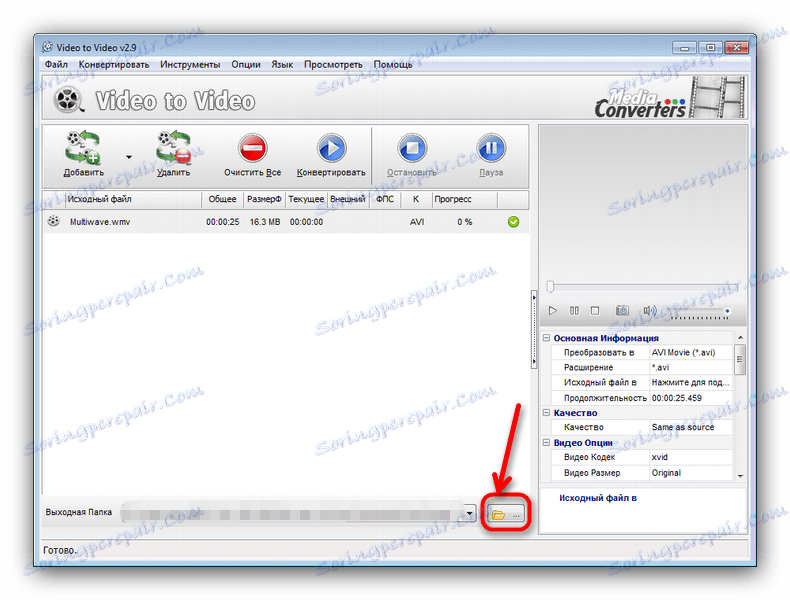Open the Помощь menu
This screenshot has height=600, width=790.
point(393,64)
